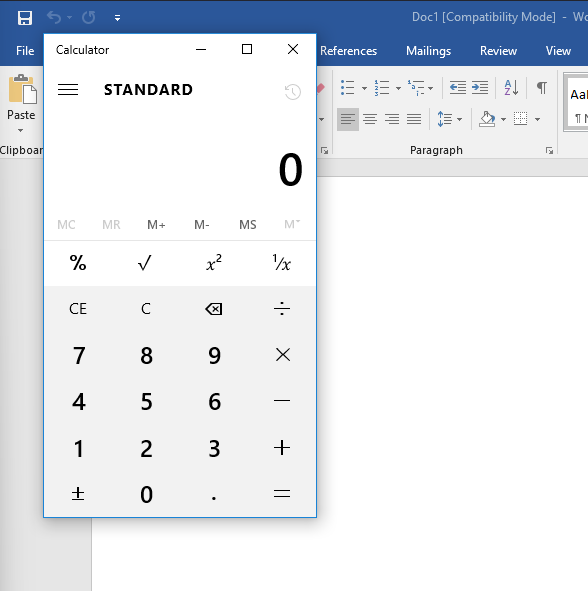Click the MS memory store button
This screenshot has height=591, width=588.
[248, 225]
